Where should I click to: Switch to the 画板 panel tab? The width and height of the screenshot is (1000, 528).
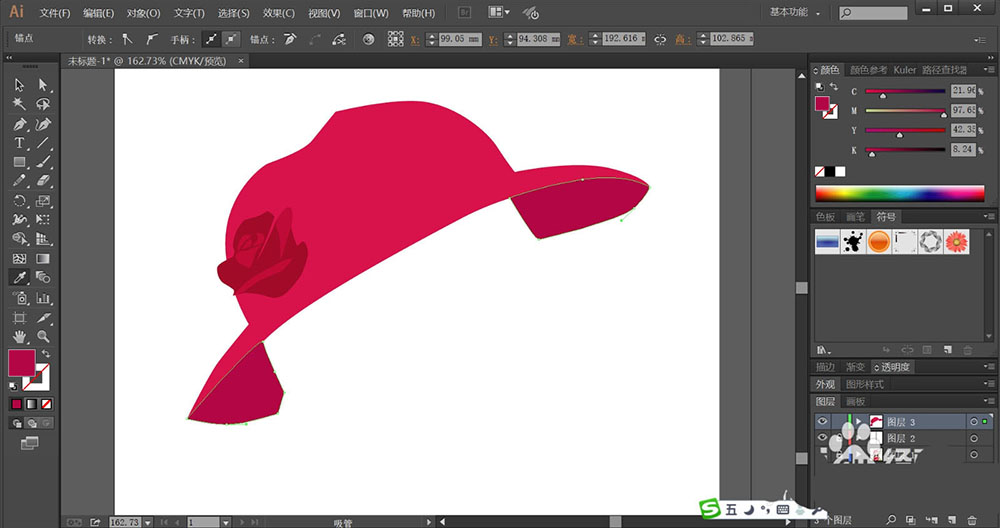point(855,401)
